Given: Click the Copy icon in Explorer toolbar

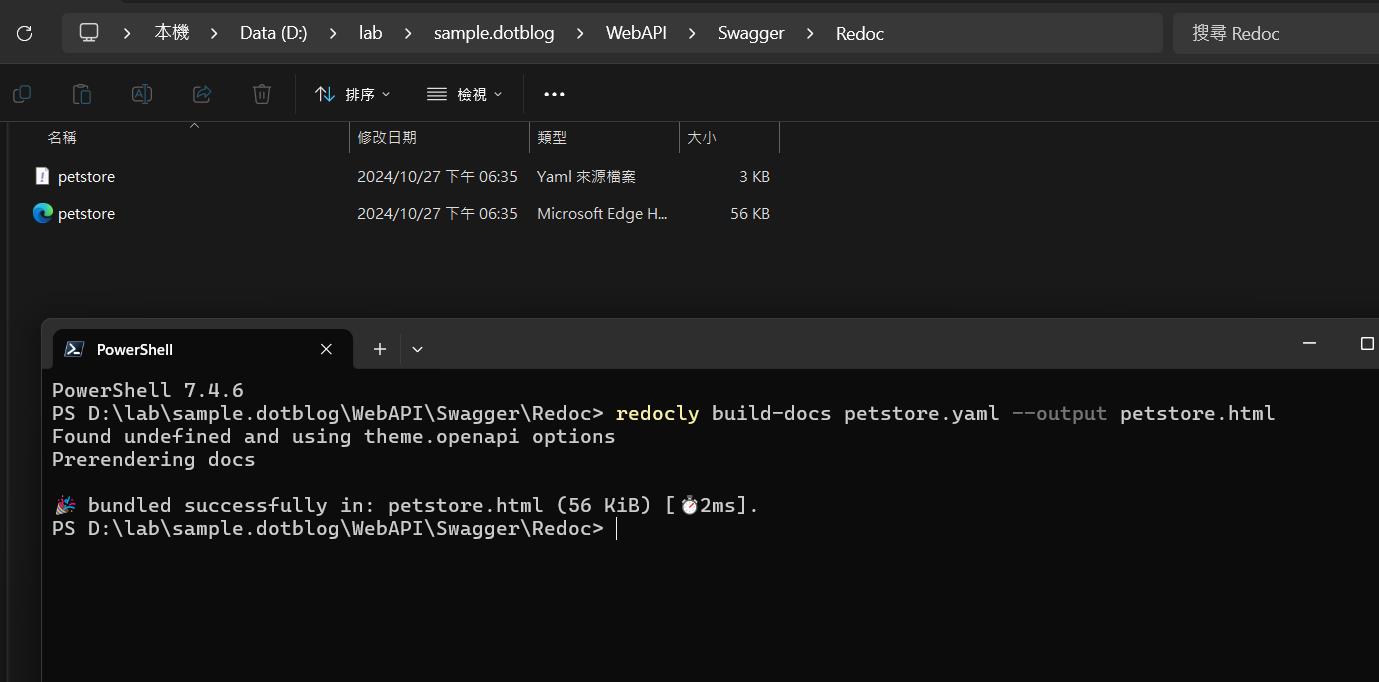Looking at the screenshot, I should [x=22, y=94].
